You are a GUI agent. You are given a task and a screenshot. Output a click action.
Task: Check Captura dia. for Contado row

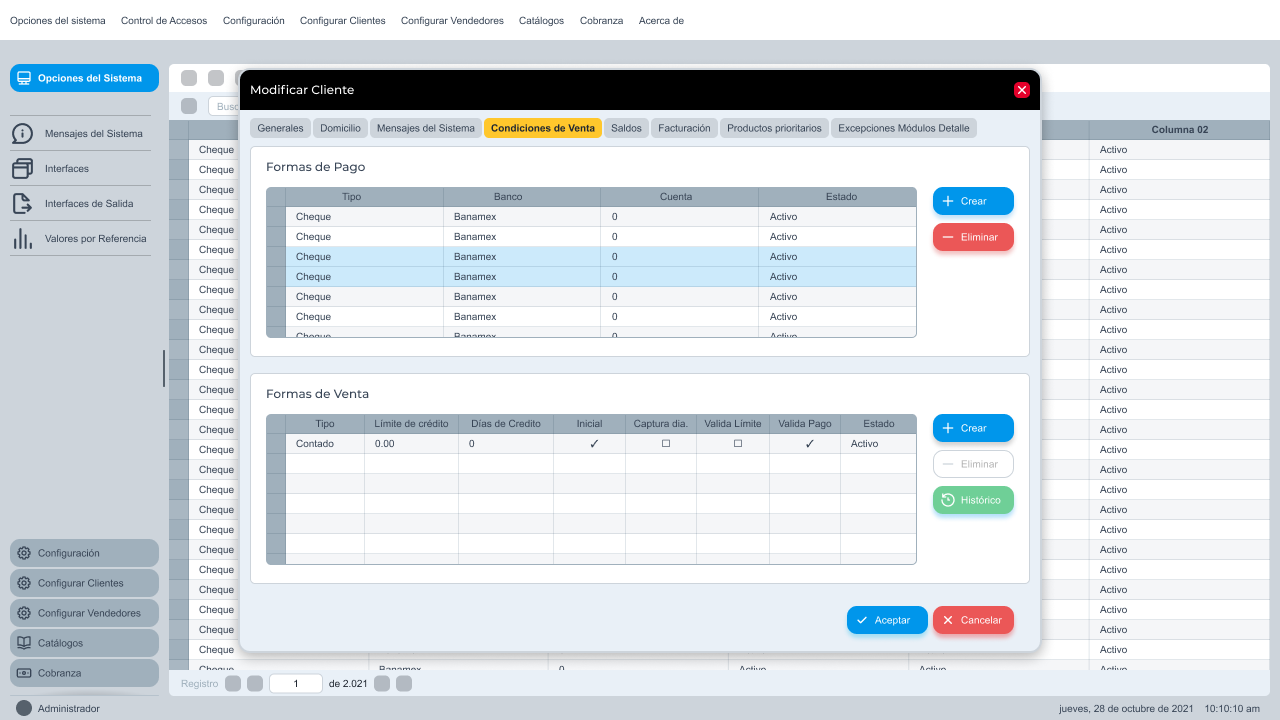(x=666, y=444)
